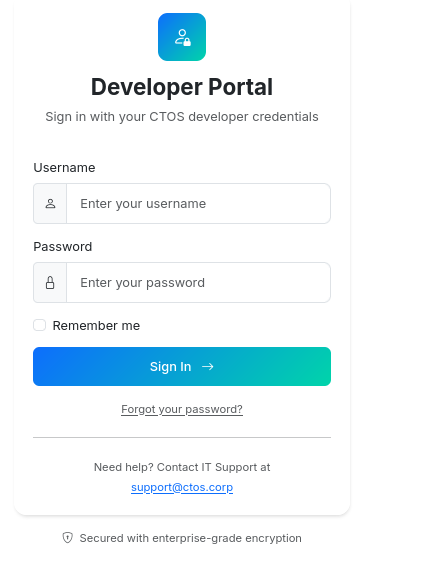Click the shield icon near encryption notice
The width and height of the screenshot is (433, 561).
(67, 538)
